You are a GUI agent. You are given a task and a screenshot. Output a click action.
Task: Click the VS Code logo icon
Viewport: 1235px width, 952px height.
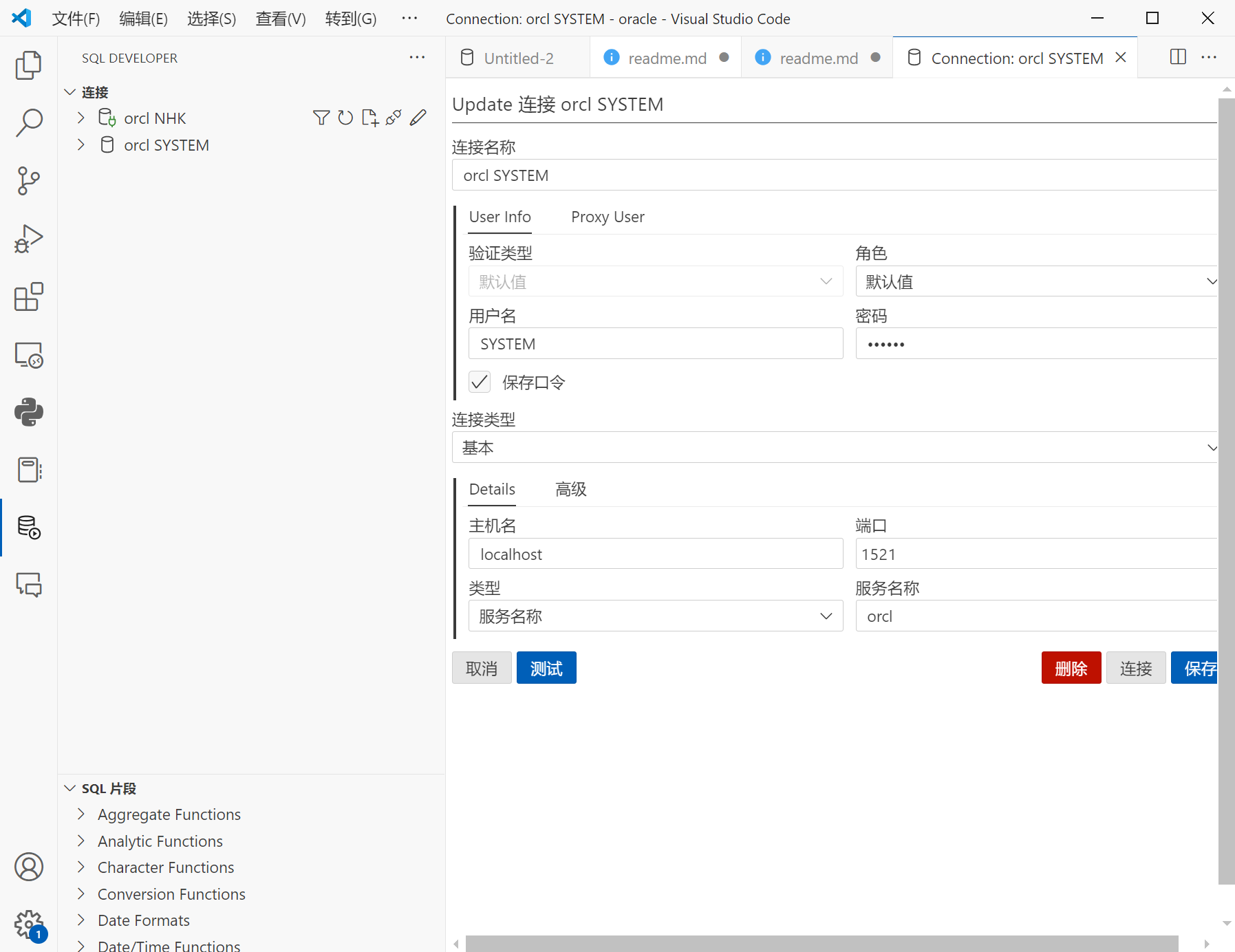tap(22, 19)
